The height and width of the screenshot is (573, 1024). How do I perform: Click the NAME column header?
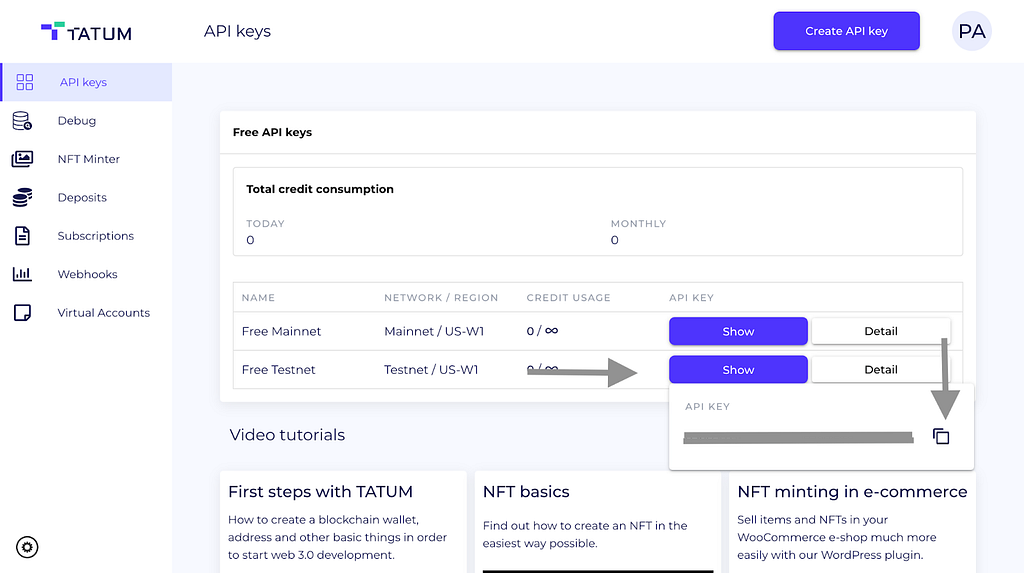point(258,298)
